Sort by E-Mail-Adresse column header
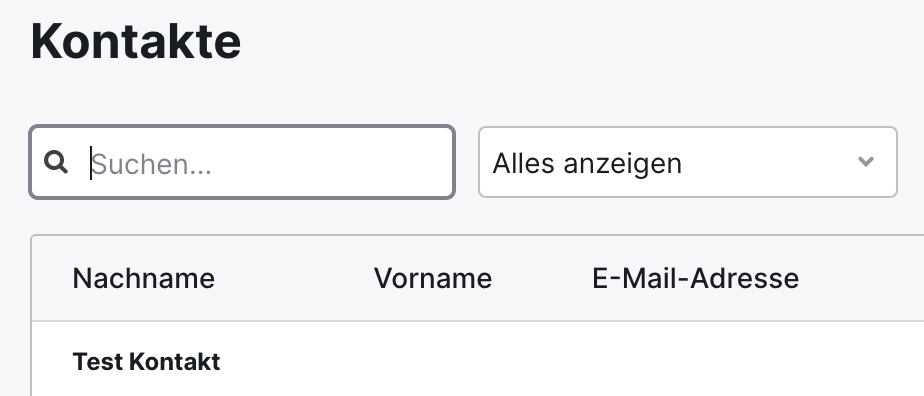 coord(695,278)
